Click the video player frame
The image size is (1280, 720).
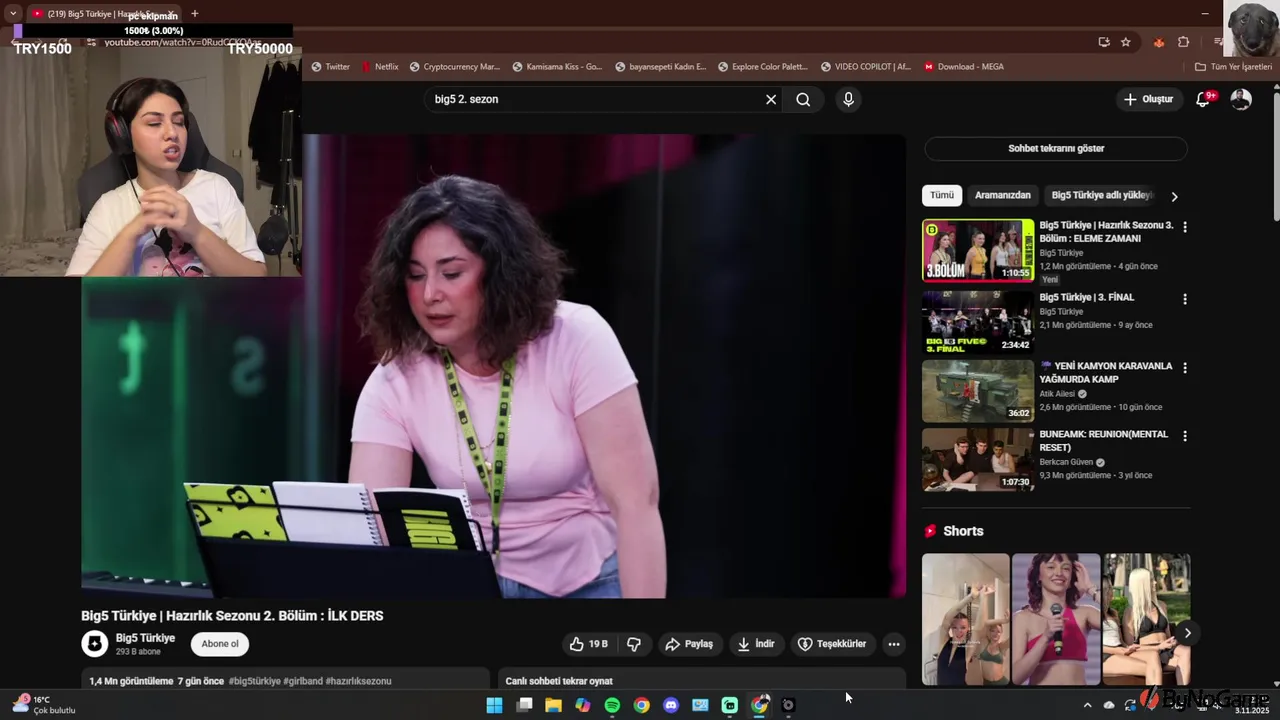coord(494,366)
